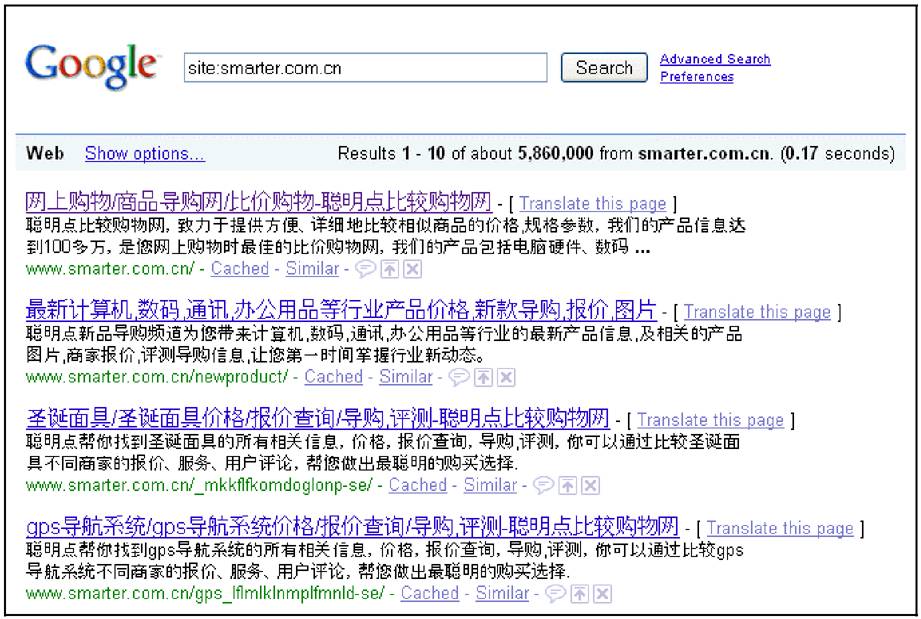Translate the 最新计算机 result page
Screen dimensions: 921x619
757,311
